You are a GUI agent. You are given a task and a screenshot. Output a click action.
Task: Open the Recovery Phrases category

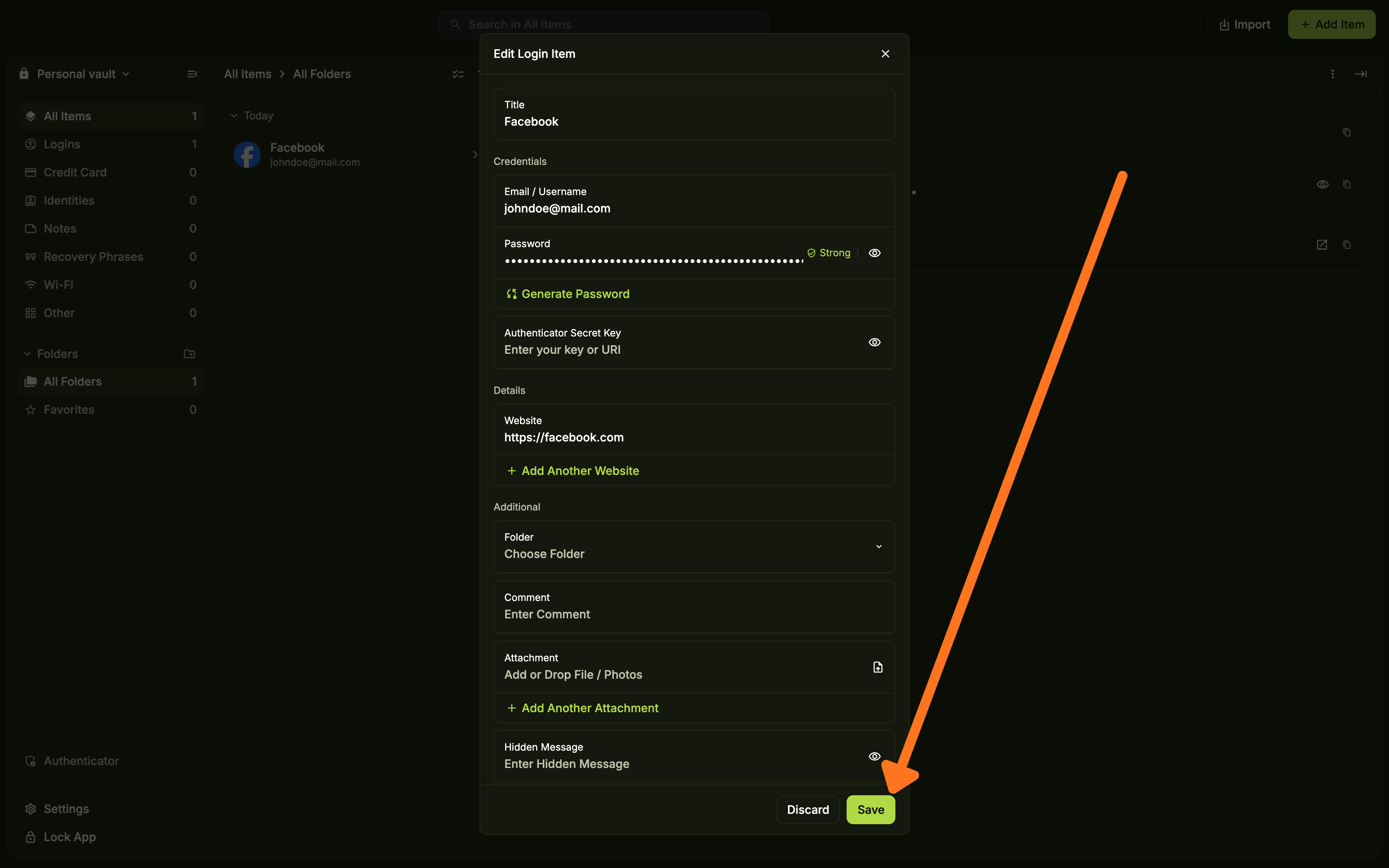tap(110, 257)
